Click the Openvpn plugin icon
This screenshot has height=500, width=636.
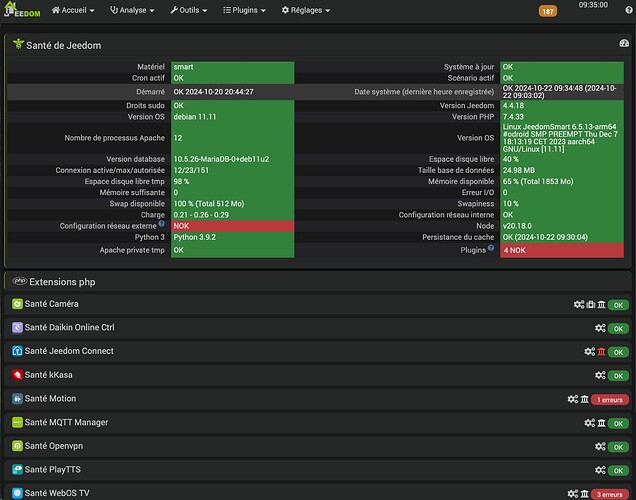[17, 446]
